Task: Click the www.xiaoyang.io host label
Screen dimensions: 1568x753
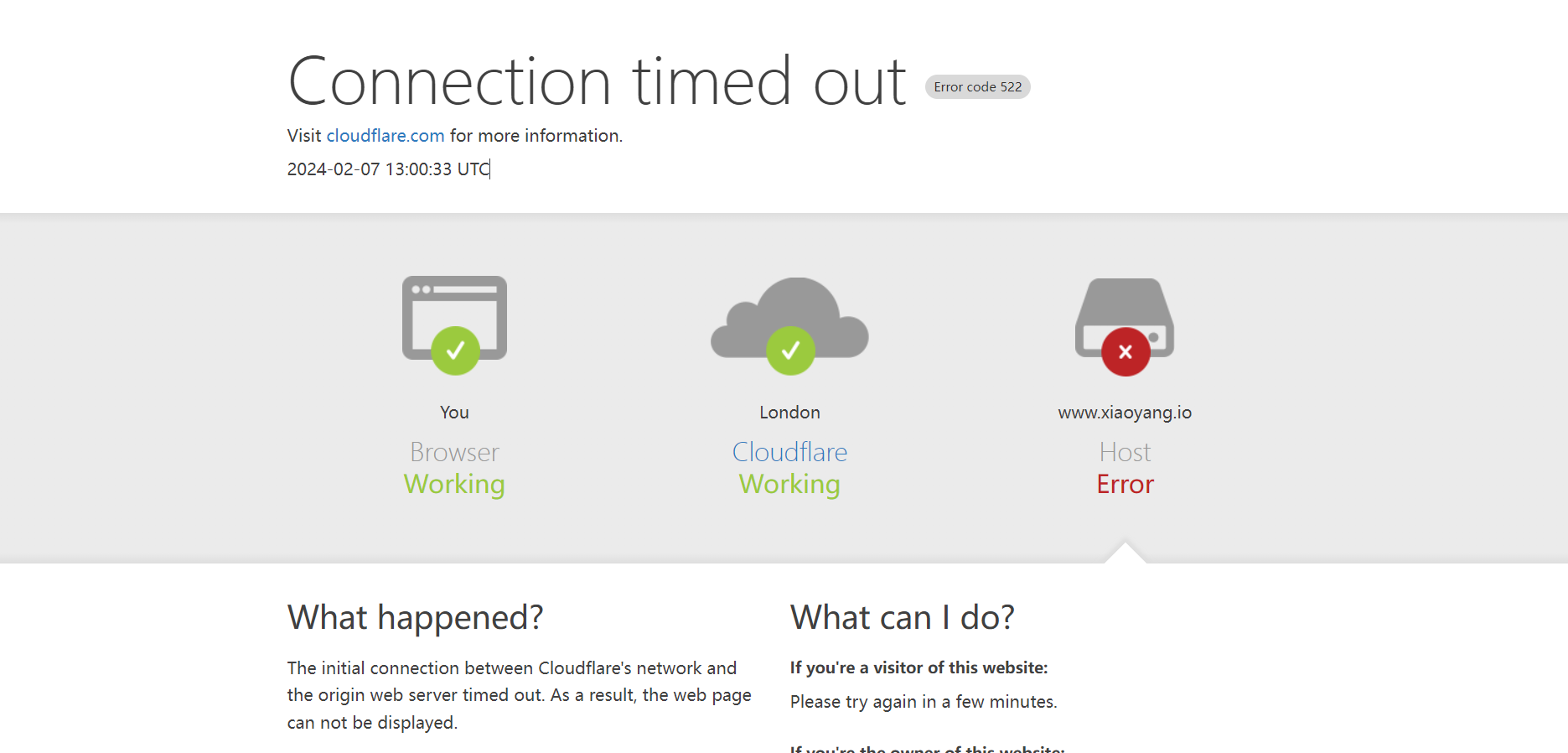Action: click(1125, 413)
